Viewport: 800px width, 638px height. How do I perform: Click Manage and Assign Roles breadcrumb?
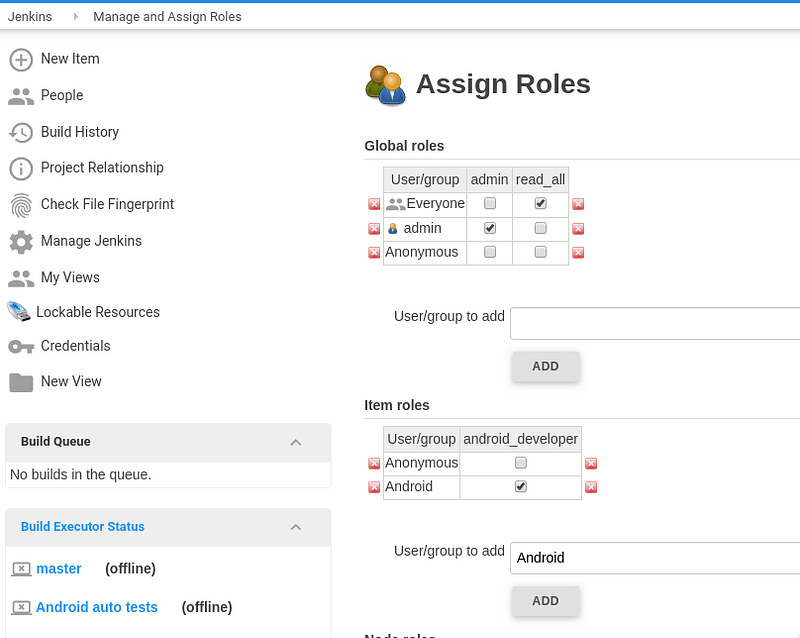[x=167, y=17]
